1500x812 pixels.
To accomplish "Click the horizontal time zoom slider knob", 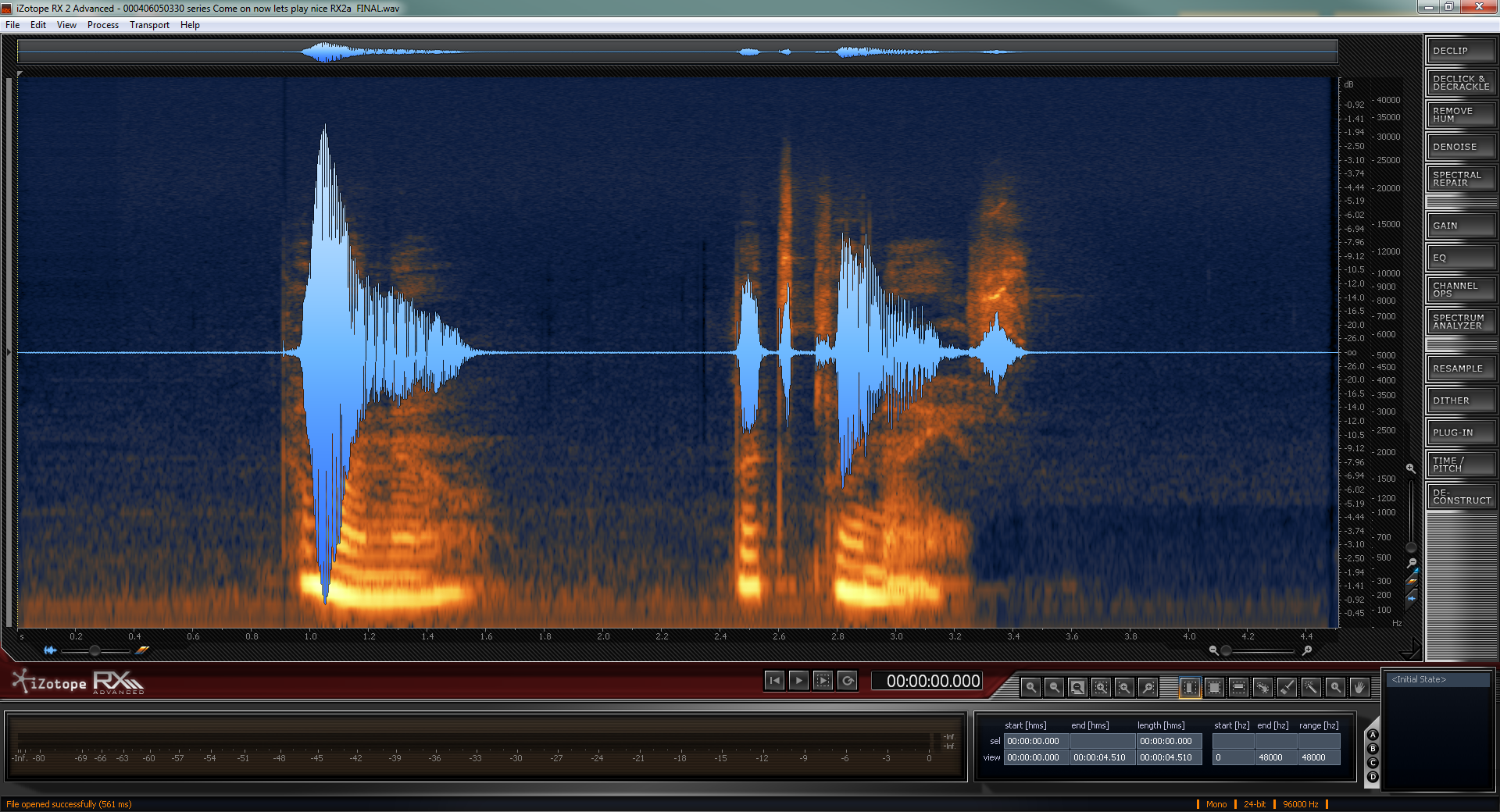I will pyautogui.click(x=1226, y=650).
